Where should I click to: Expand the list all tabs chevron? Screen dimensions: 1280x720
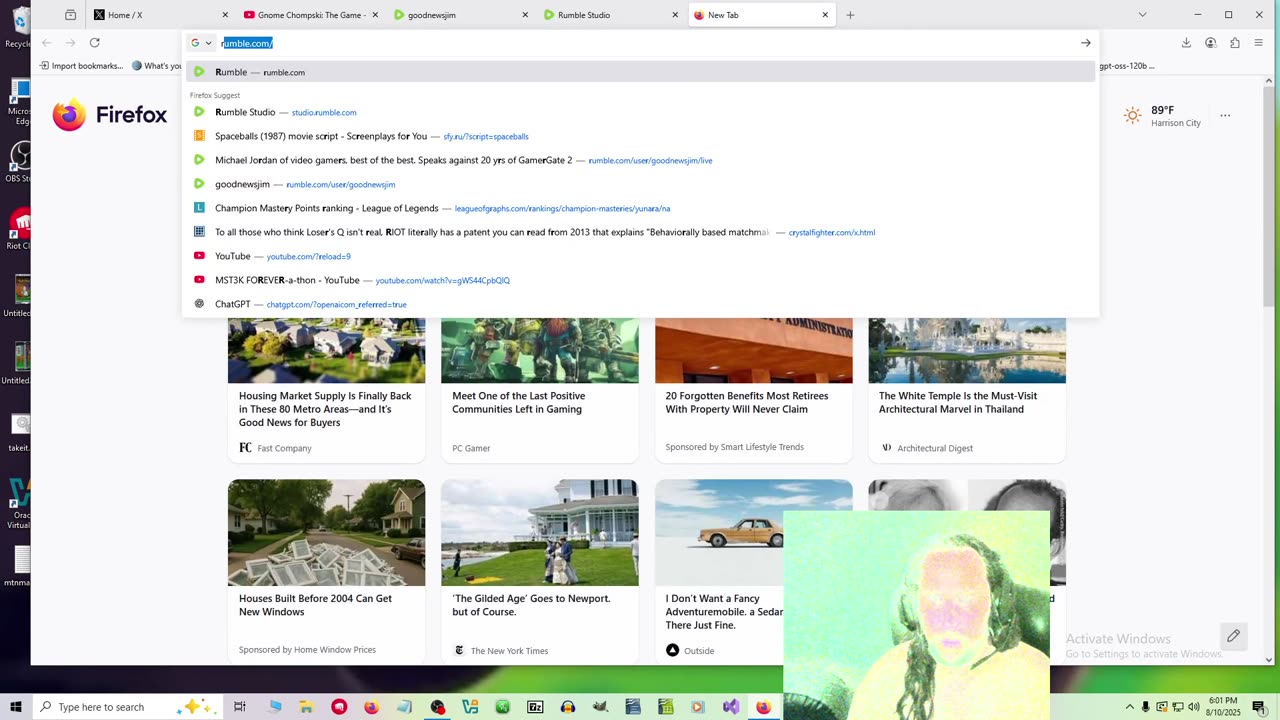click(1142, 15)
